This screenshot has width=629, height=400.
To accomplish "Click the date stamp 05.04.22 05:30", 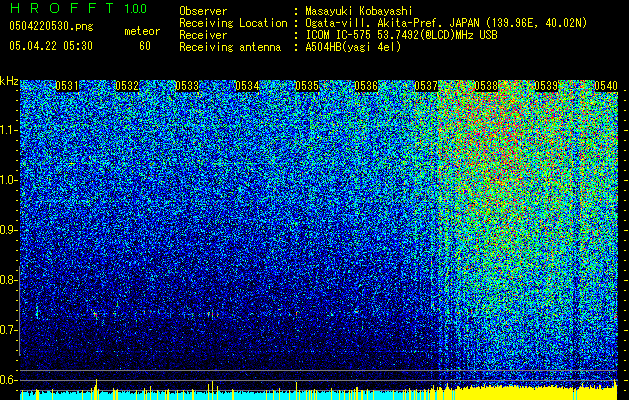I will tap(51, 46).
